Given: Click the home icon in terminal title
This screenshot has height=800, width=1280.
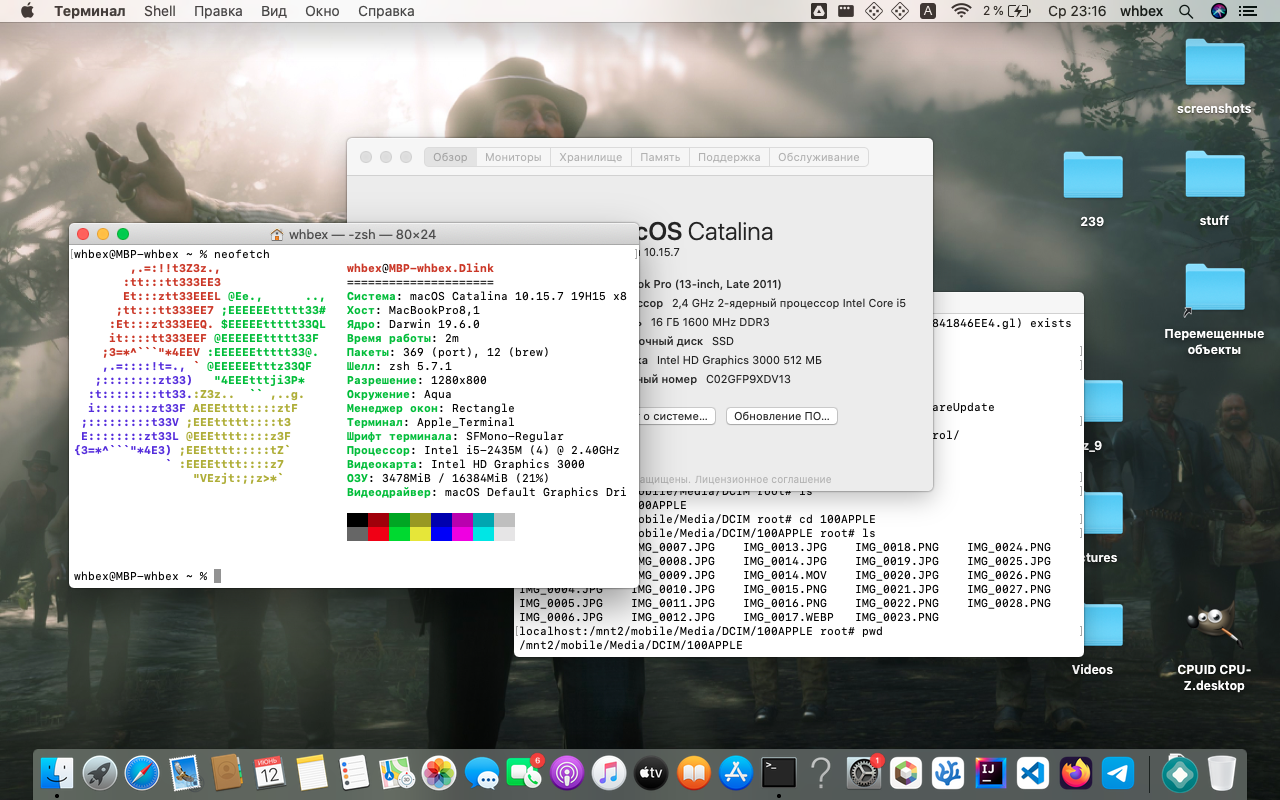Looking at the screenshot, I should (277, 234).
